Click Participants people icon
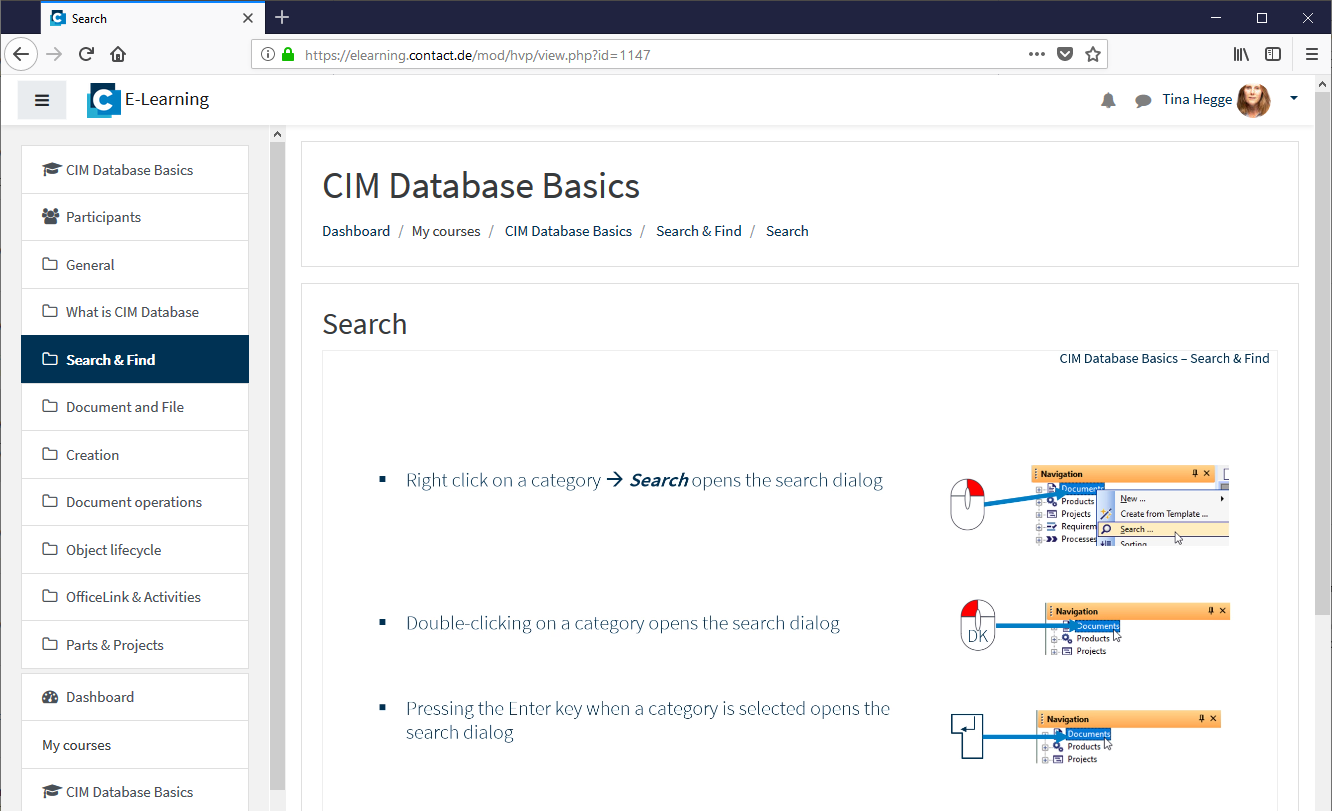The height and width of the screenshot is (811, 1332). [50, 217]
